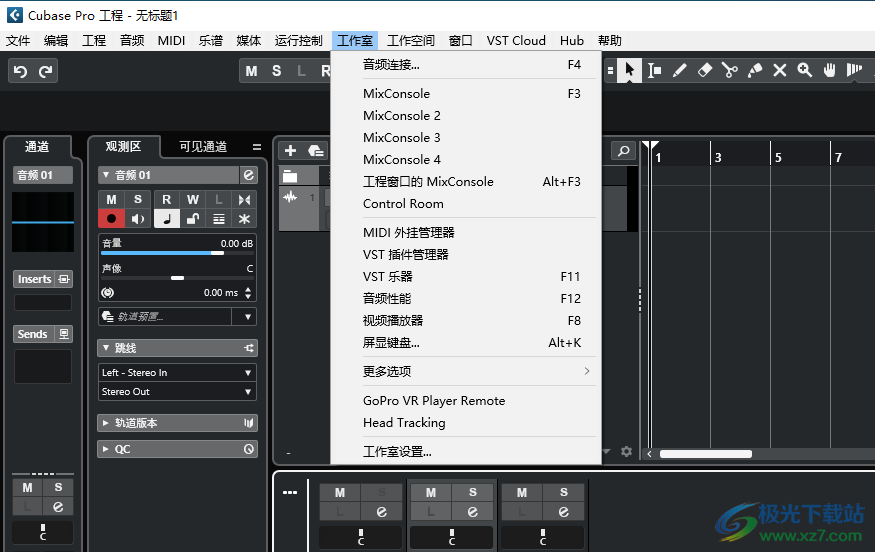875x552 pixels.
Task: Select the Range Selection tool
Action: pyautogui.click(x=655, y=70)
